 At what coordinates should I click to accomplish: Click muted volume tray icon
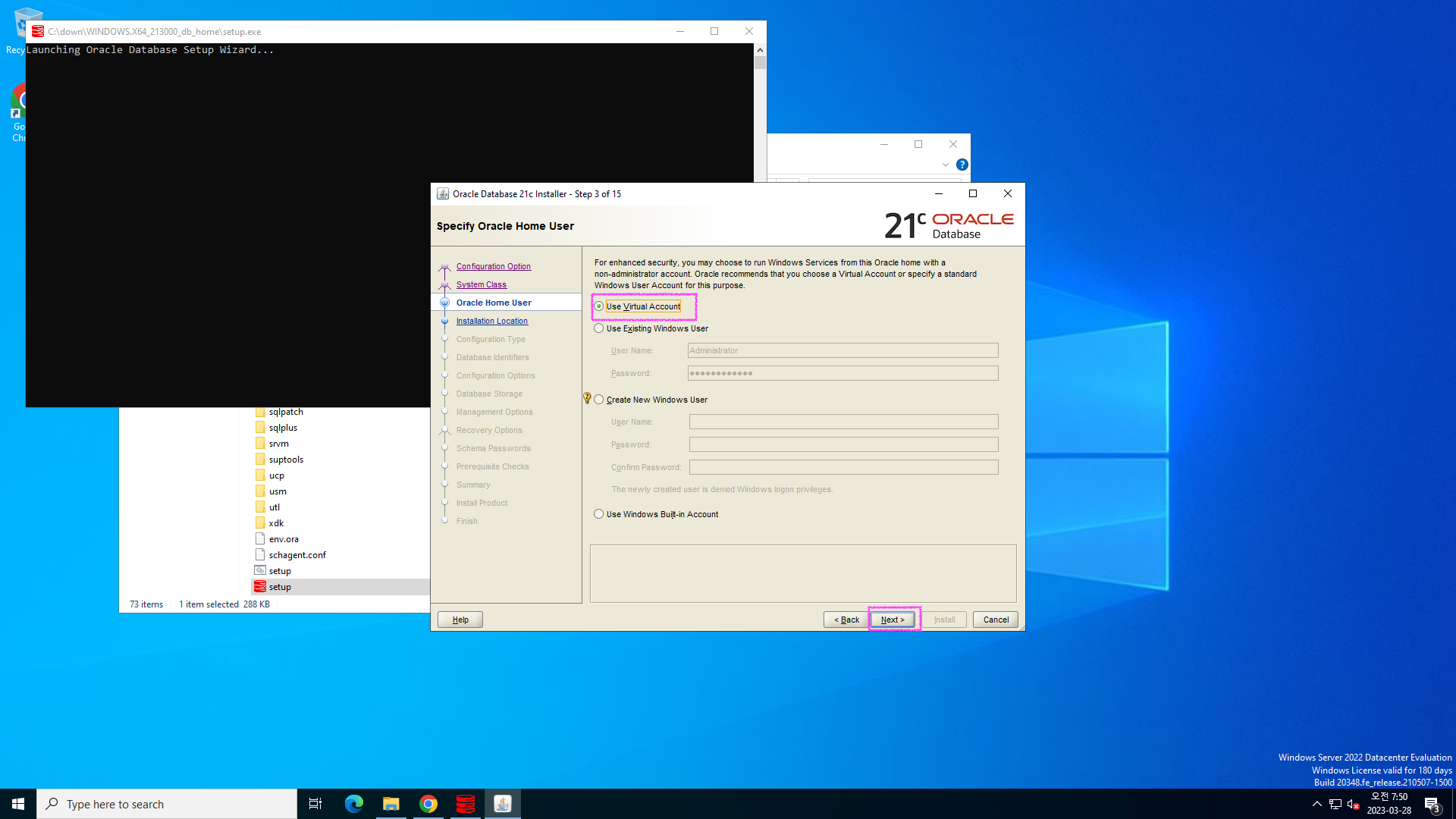tap(1354, 804)
